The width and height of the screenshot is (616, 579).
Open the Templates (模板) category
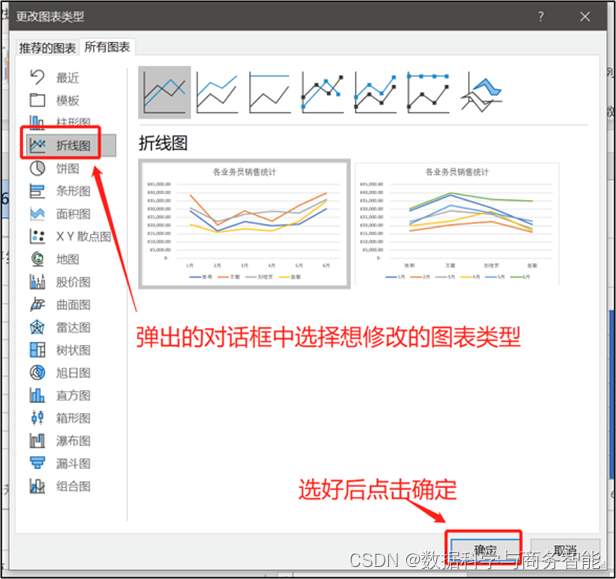(55, 100)
